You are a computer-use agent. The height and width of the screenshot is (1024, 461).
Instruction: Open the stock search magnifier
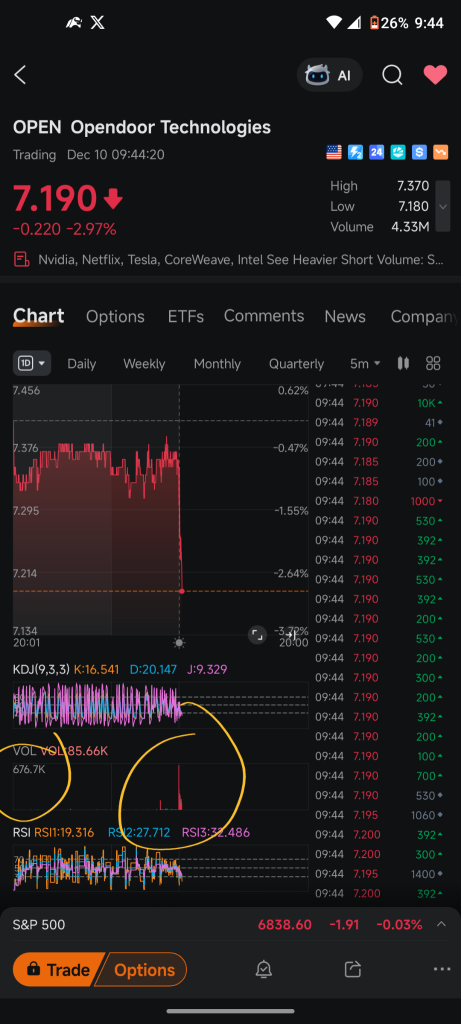[x=392, y=75]
